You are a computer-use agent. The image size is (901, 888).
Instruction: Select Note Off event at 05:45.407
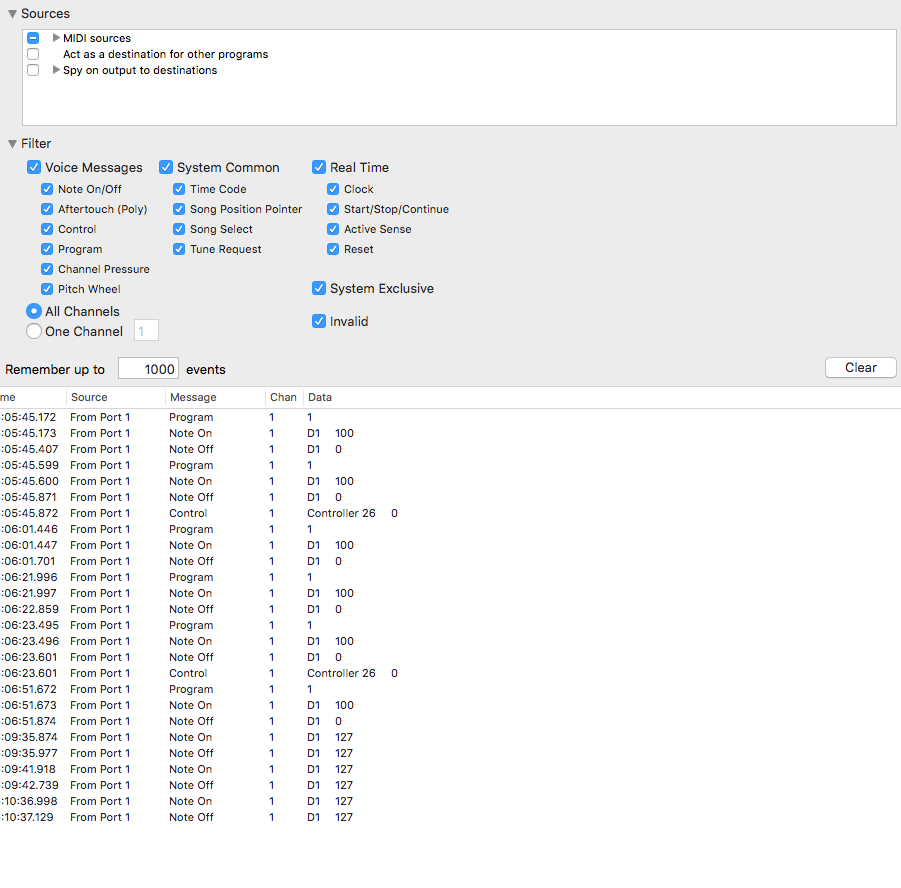[450, 449]
